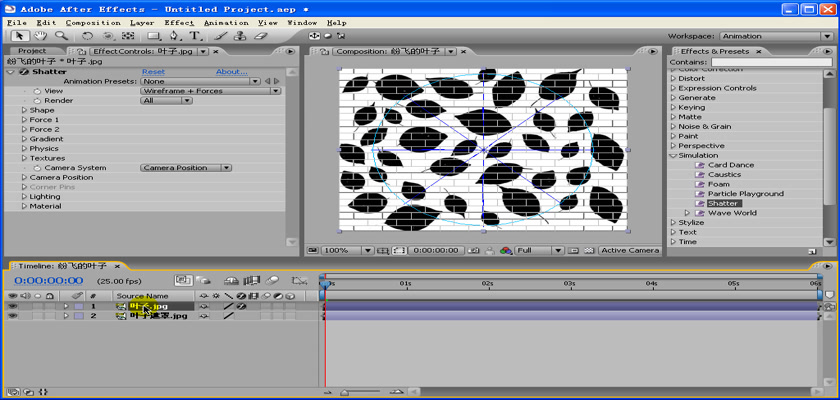This screenshot has width=840, height=400.
Task: Select the Horizontal Type tool
Action: point(195,36)
